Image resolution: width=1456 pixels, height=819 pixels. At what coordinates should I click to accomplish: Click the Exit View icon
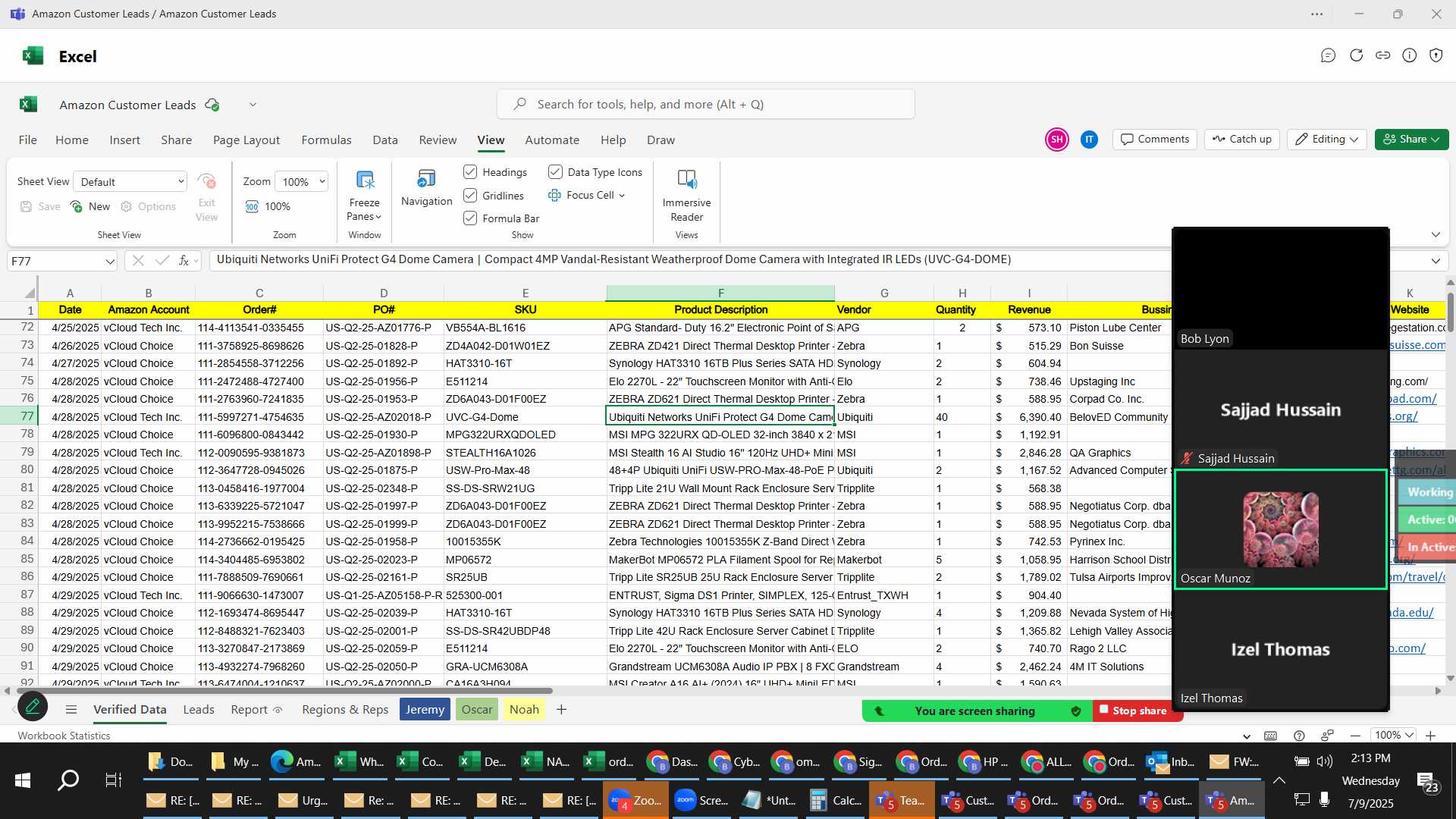[206, 181]
